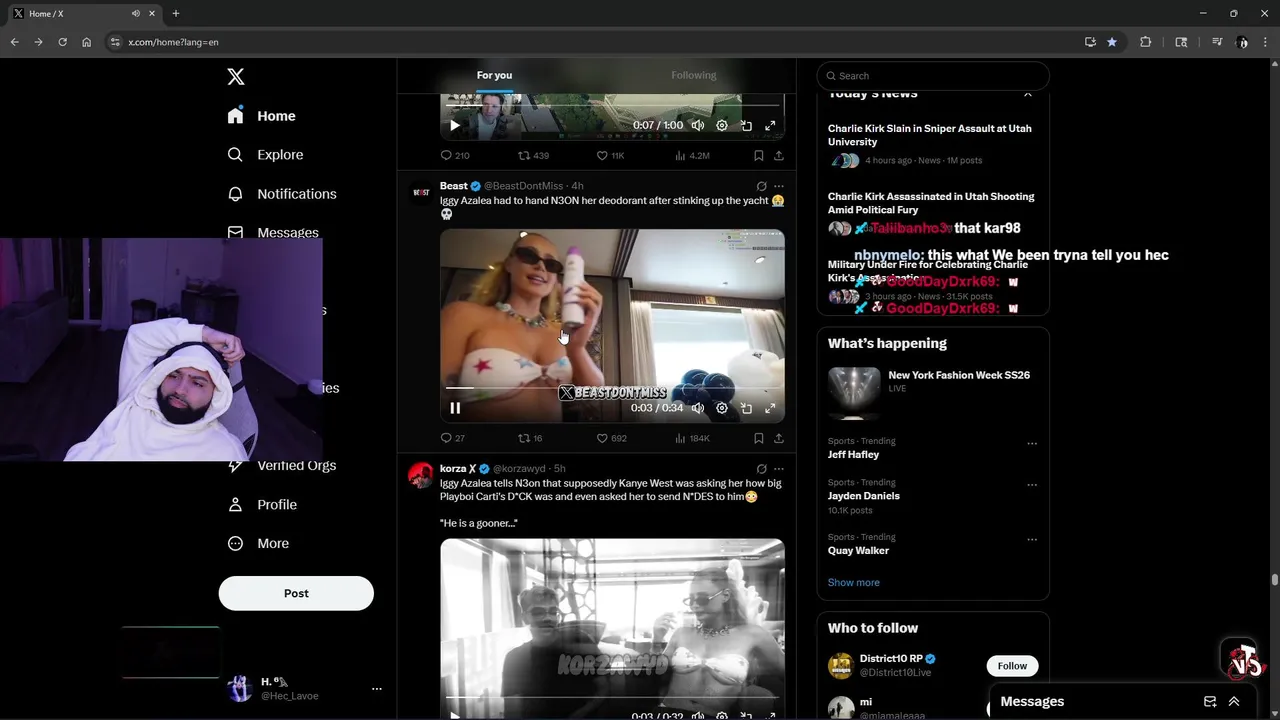Like Beast's post with 692 likes
The width and height of the screenshot is (1280, 720).
611,438
